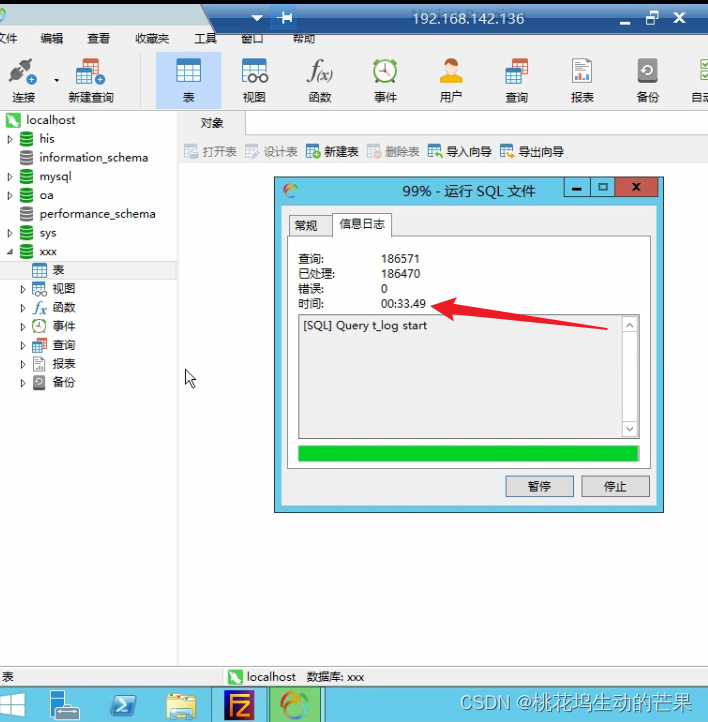This screenshot has height=722, width=708.
Task: Select the View (视图) toolbar icon
Action: pyautogui.click(x=254, y=81)
